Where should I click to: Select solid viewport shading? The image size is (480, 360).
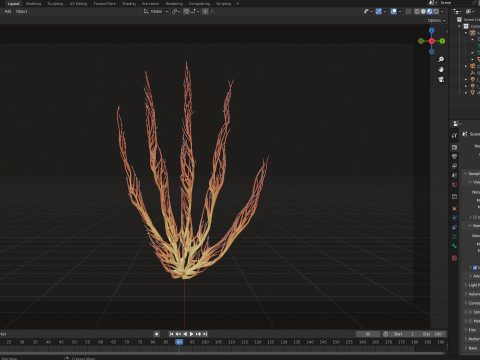click(x=423, y=11)
